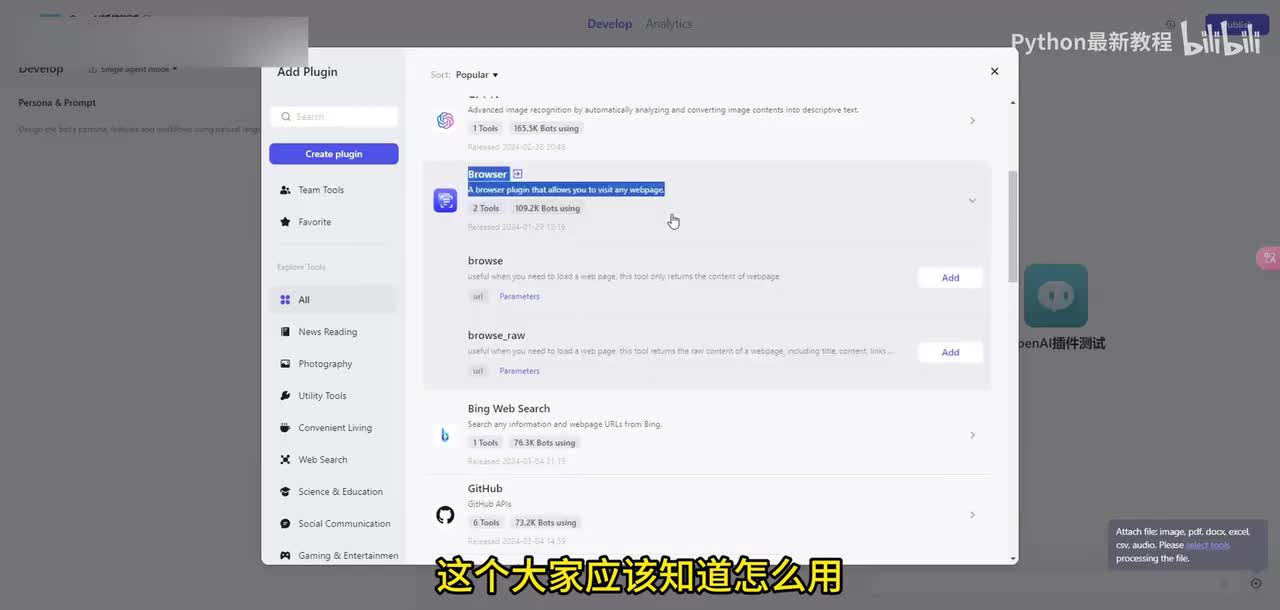Switch to the Develop tab

point(609,24)
